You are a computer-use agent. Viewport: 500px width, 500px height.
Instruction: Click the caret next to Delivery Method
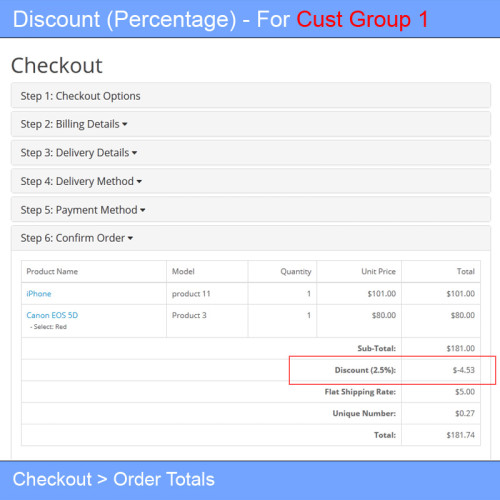139,182
